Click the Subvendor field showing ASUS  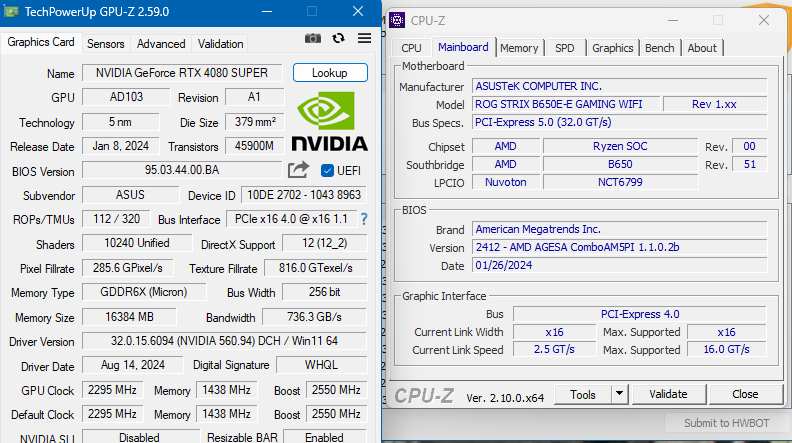point(130,195)
